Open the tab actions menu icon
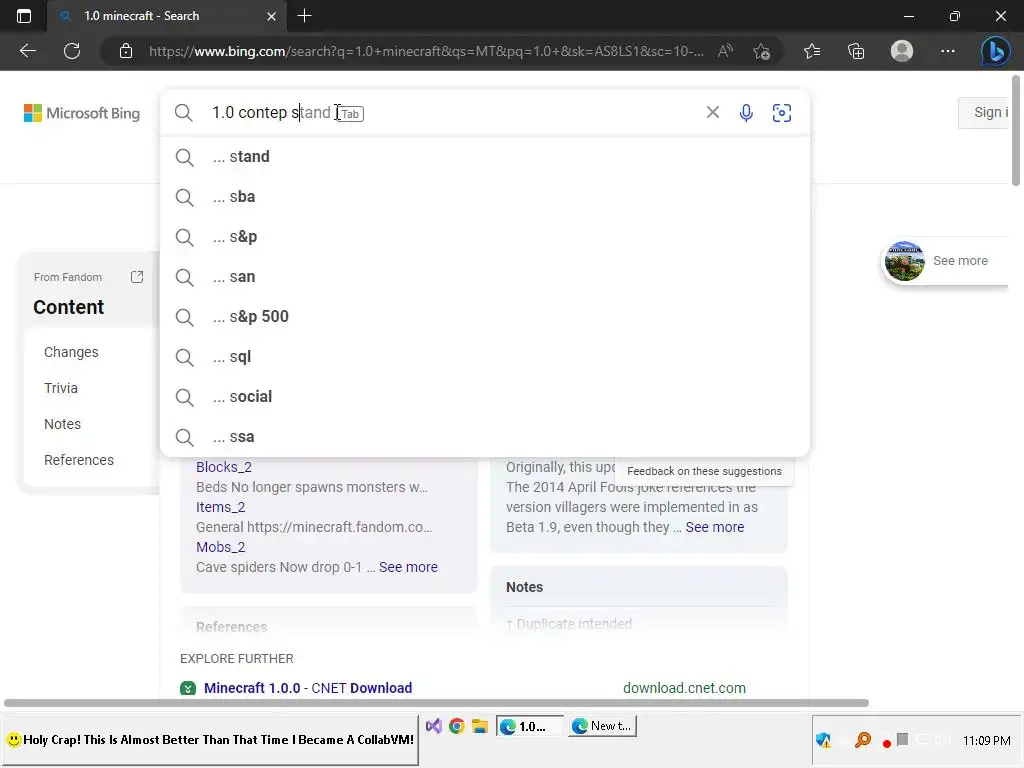The width and height of the screenshot is (1024, 768). click(x=24, y=16)
